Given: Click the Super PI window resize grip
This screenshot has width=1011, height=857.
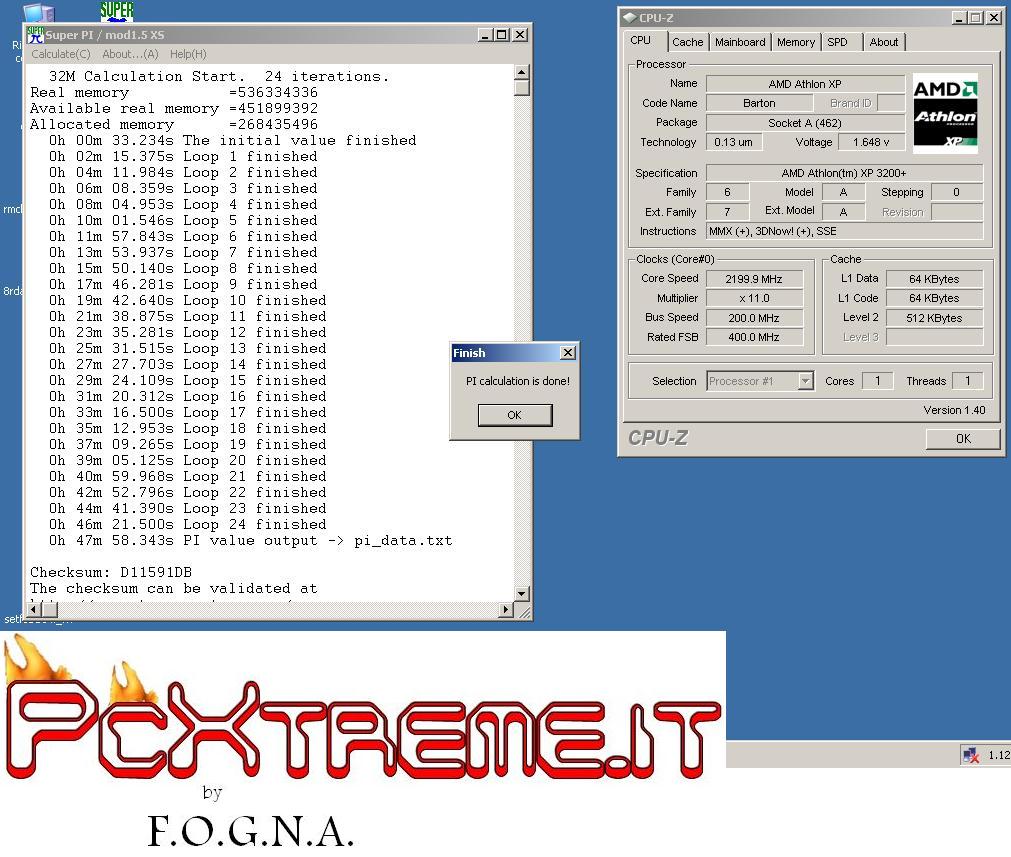Looking at the screenshot, I should point(524,611).
